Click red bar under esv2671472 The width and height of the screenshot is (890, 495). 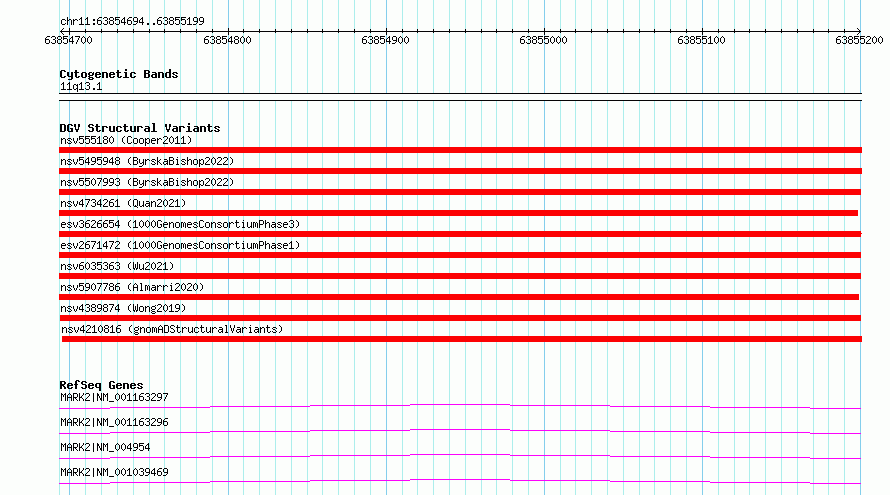(x=460, y=255)
